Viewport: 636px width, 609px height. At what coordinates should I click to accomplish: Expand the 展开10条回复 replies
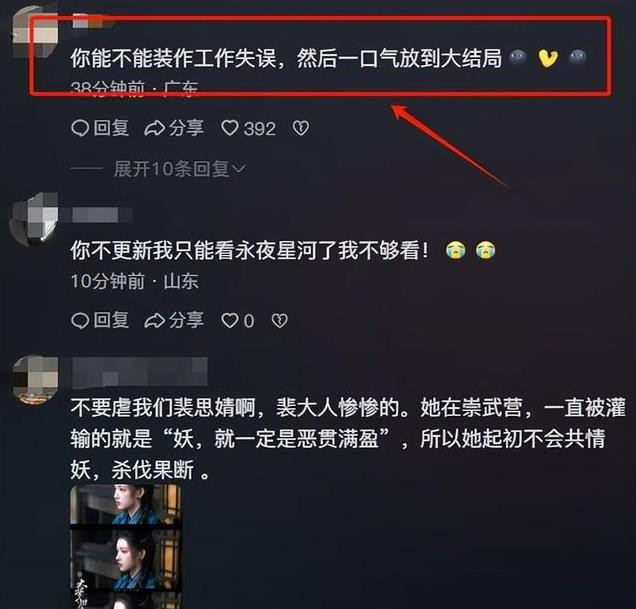[172, 169]
